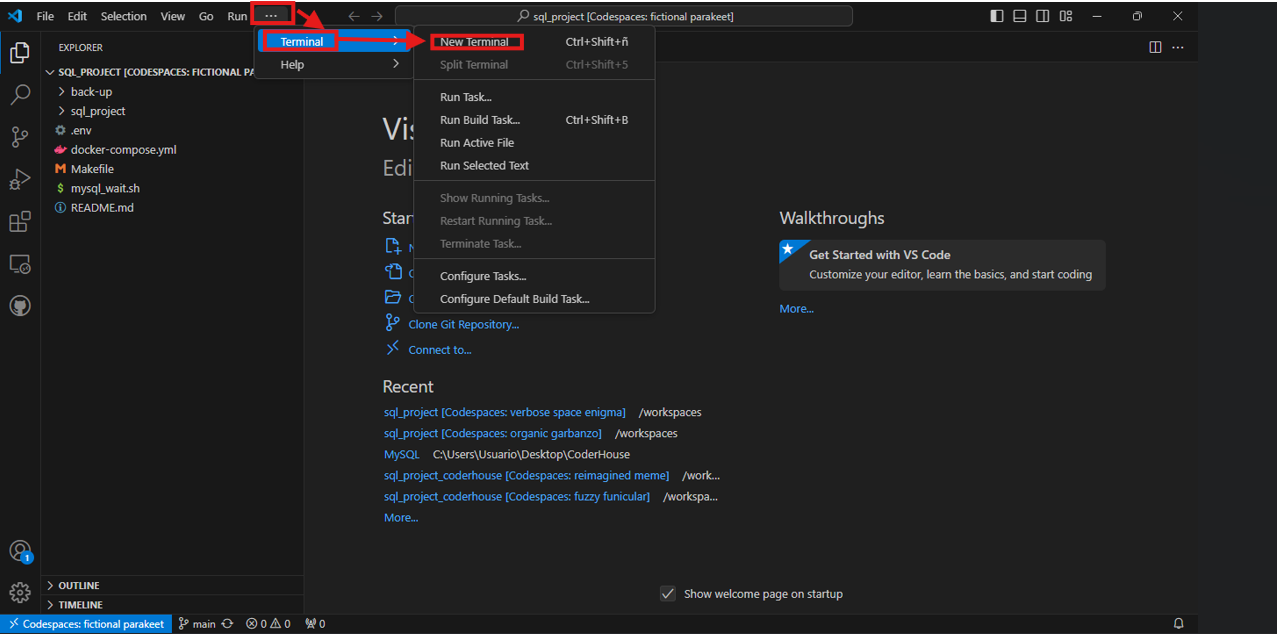Open the Terminal submenu

pyautogui.click(x=333, y=42)
